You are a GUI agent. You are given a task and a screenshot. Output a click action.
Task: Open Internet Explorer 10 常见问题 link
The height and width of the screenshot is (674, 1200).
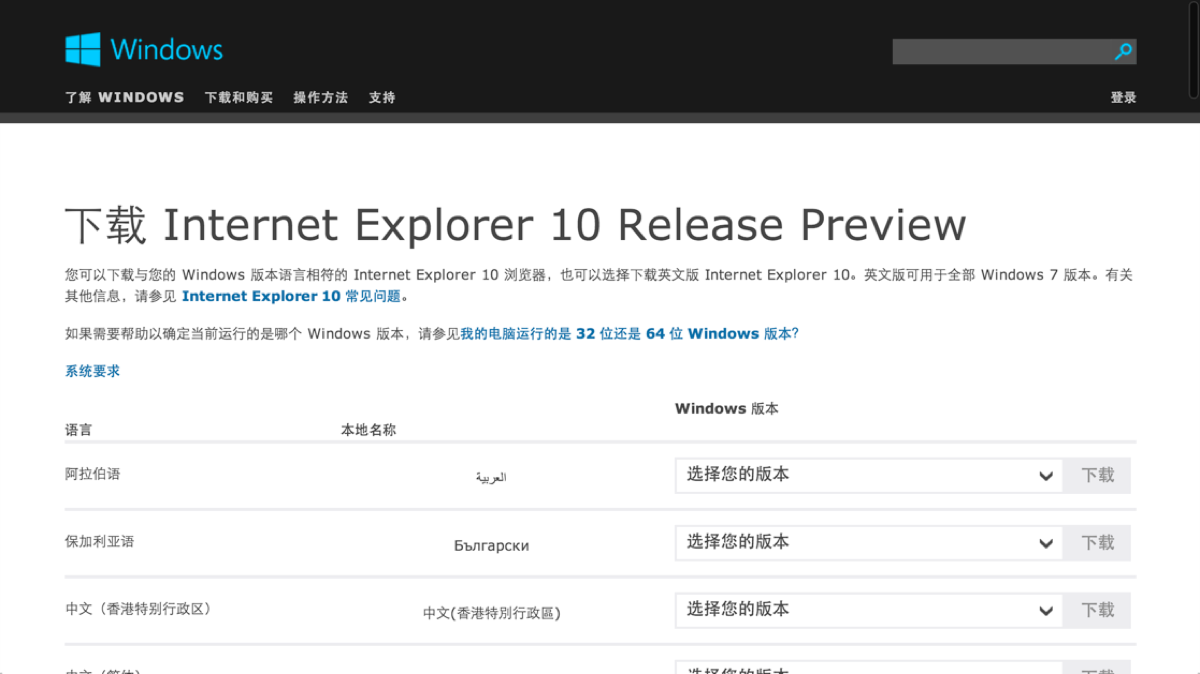(x=291, y=296)
